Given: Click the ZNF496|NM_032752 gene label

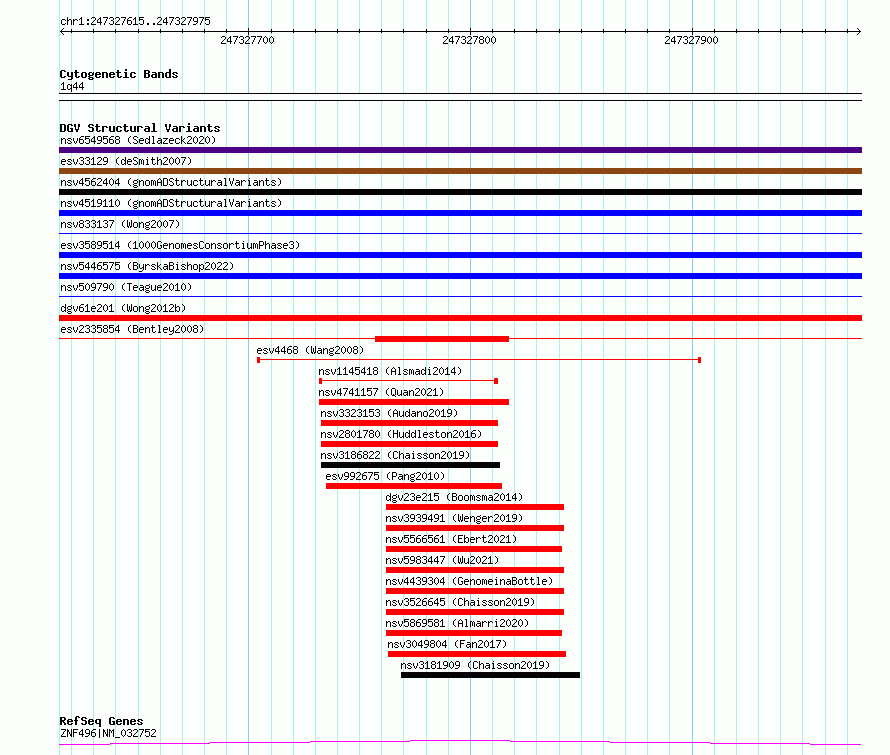Looking at the screenshot, I should point(108,733).
